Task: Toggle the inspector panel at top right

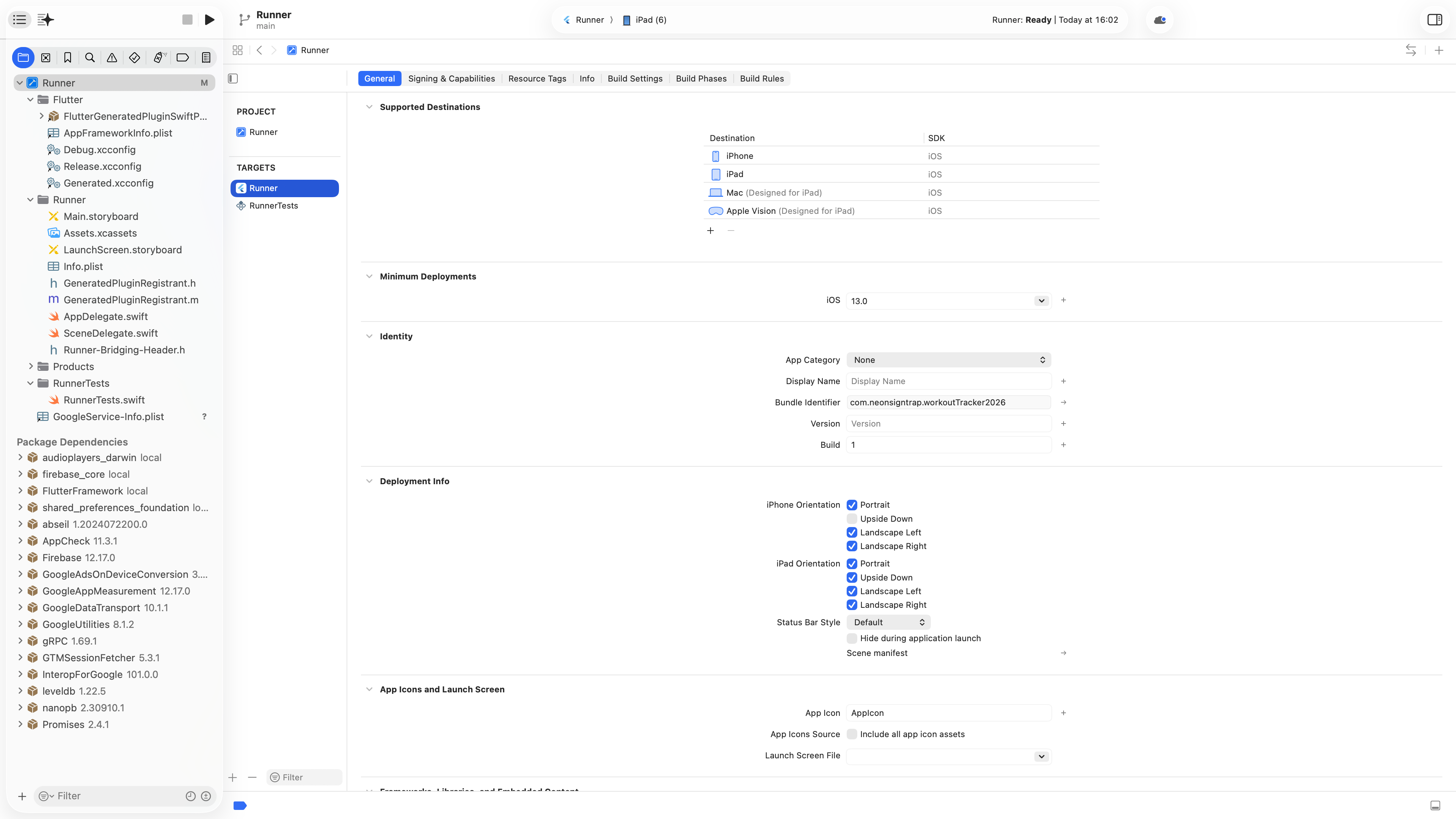Action: coord(1434,20)
